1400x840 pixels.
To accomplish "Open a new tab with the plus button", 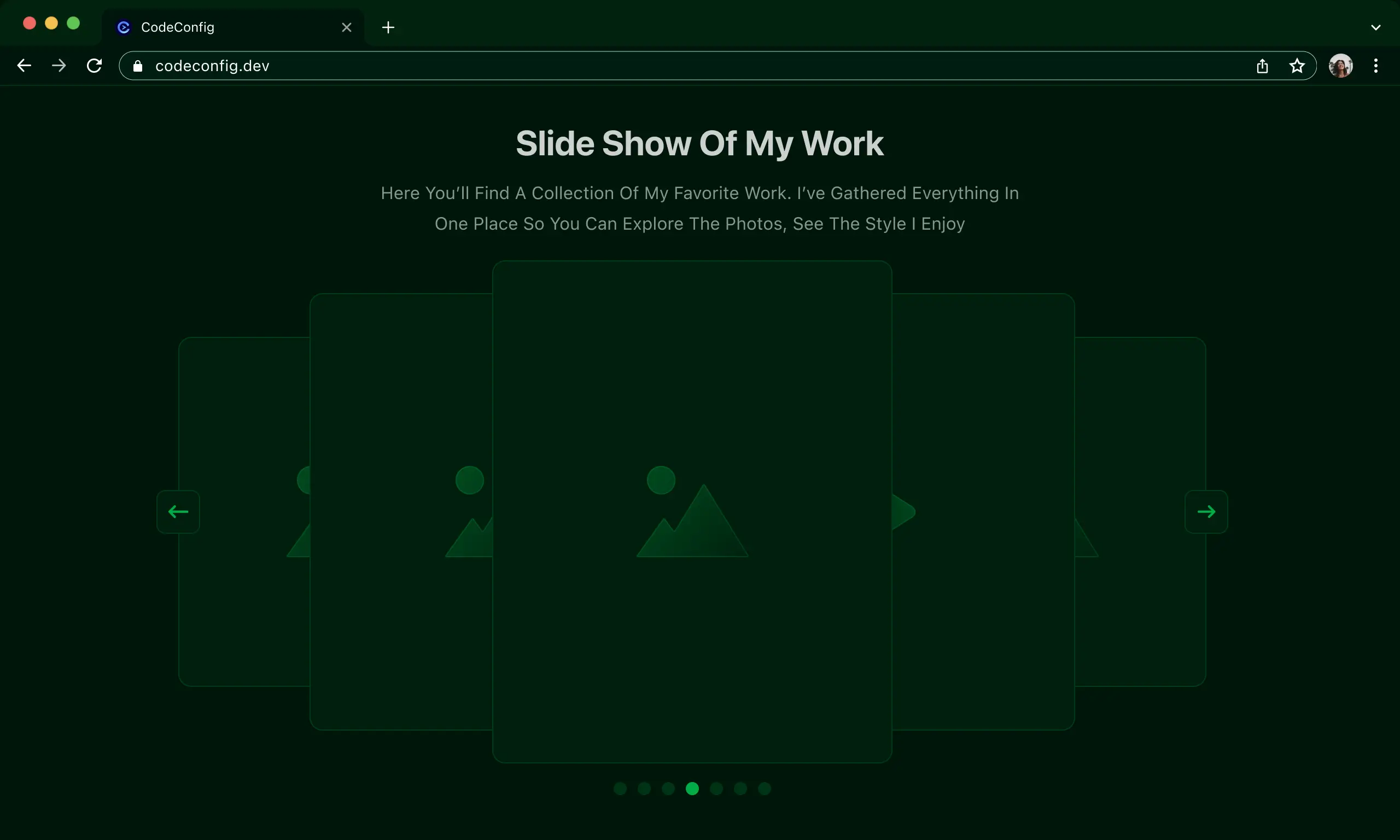I will (x=388, y=27).
